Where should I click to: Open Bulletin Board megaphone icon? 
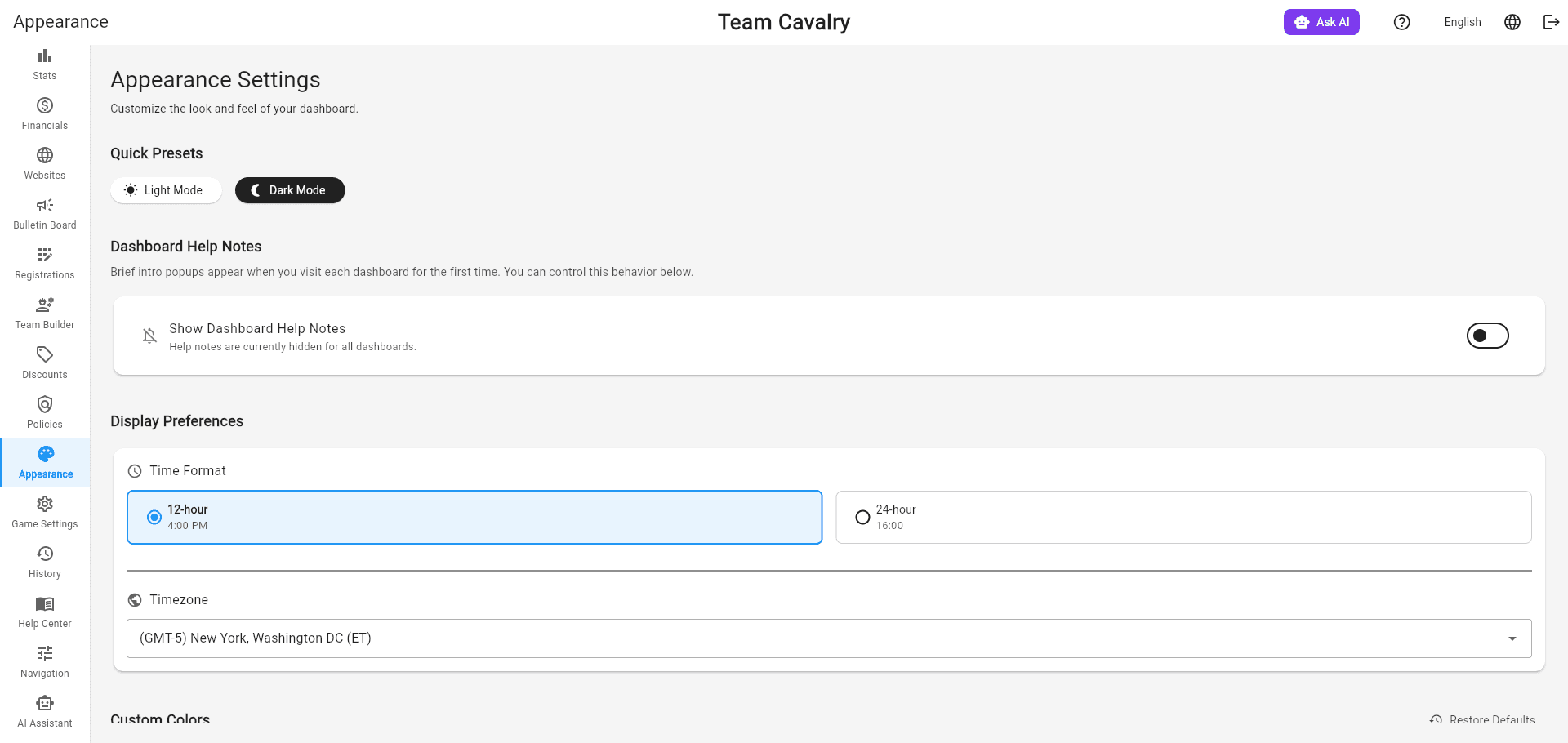click(x=45, y=205)
